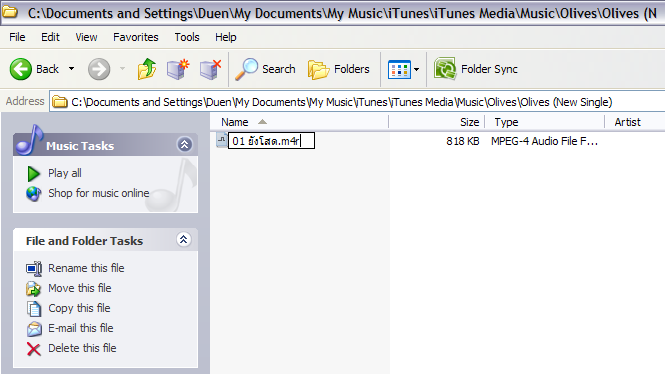Click the Folder Sync toolbar button
The image size is (665, 374).
(x=476, y=69)
